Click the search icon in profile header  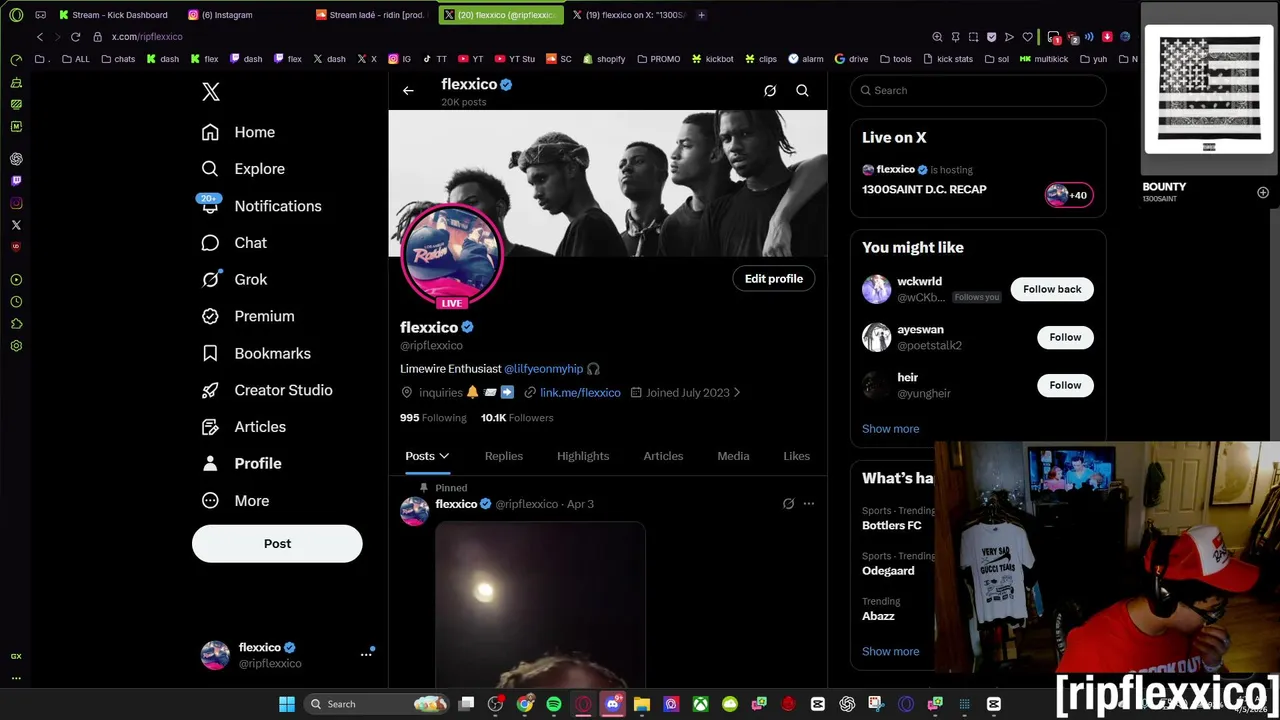(802, 91)
